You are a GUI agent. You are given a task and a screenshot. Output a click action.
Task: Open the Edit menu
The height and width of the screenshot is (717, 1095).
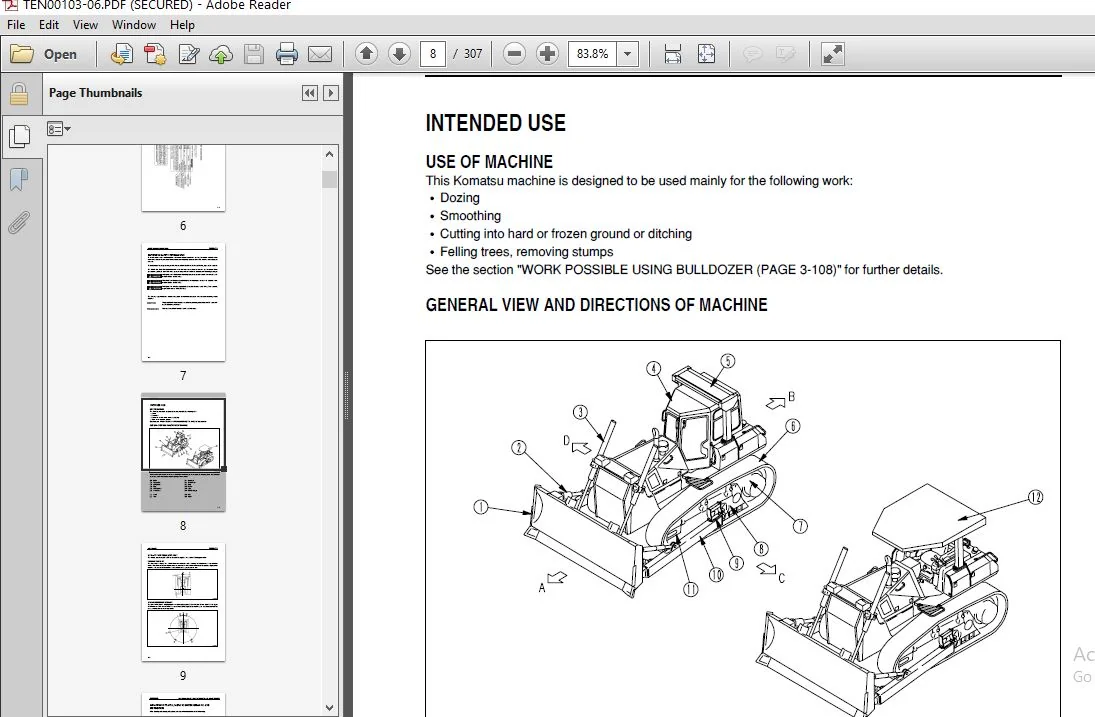[x=49, y=24]
